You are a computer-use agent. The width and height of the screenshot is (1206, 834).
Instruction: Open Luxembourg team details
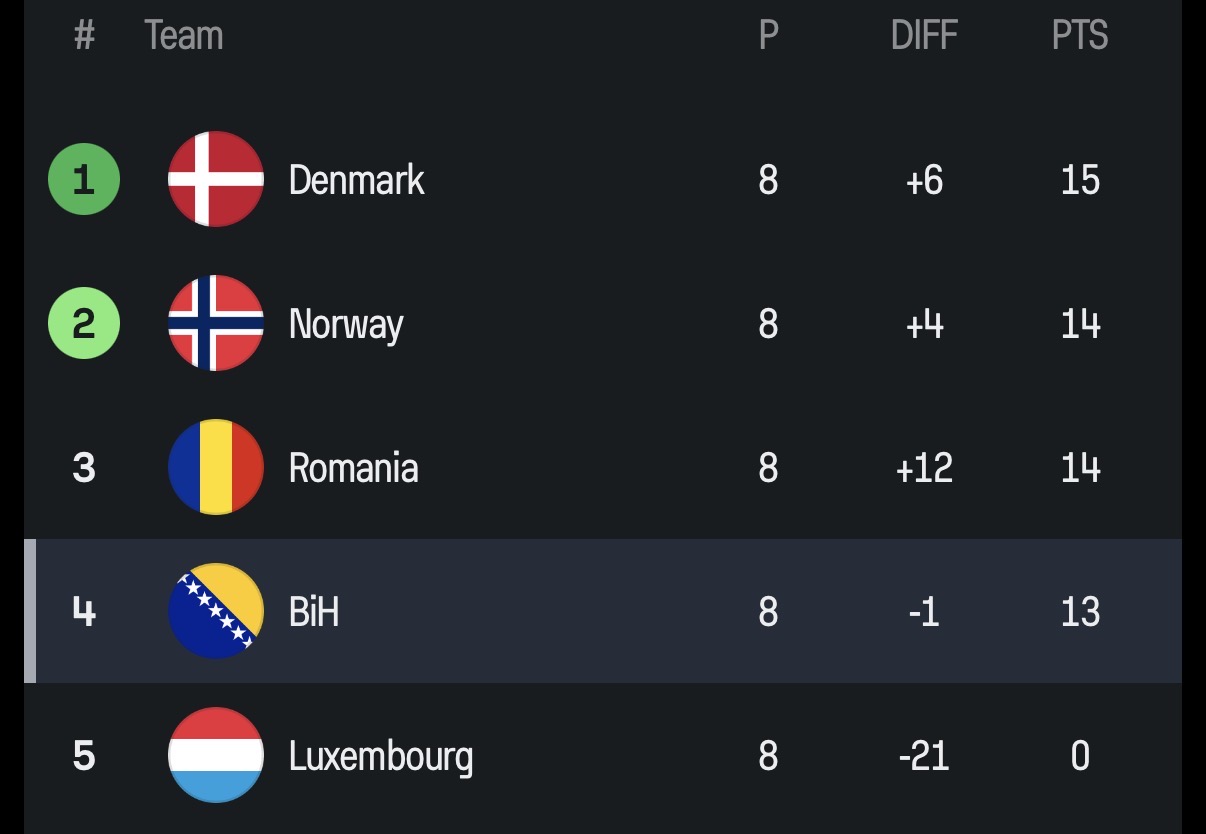tap(381, 757)
